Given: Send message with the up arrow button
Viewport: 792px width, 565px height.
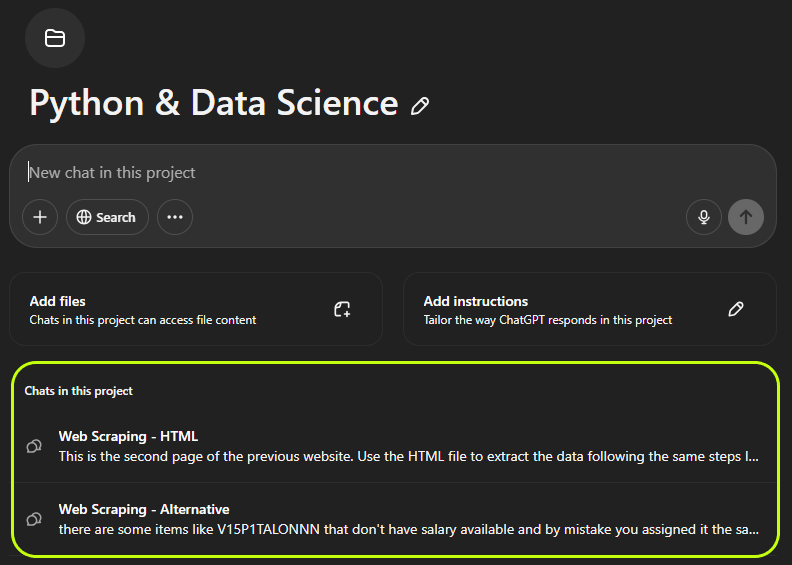Looking at the screenshot, I should click(x=746, y=217).
